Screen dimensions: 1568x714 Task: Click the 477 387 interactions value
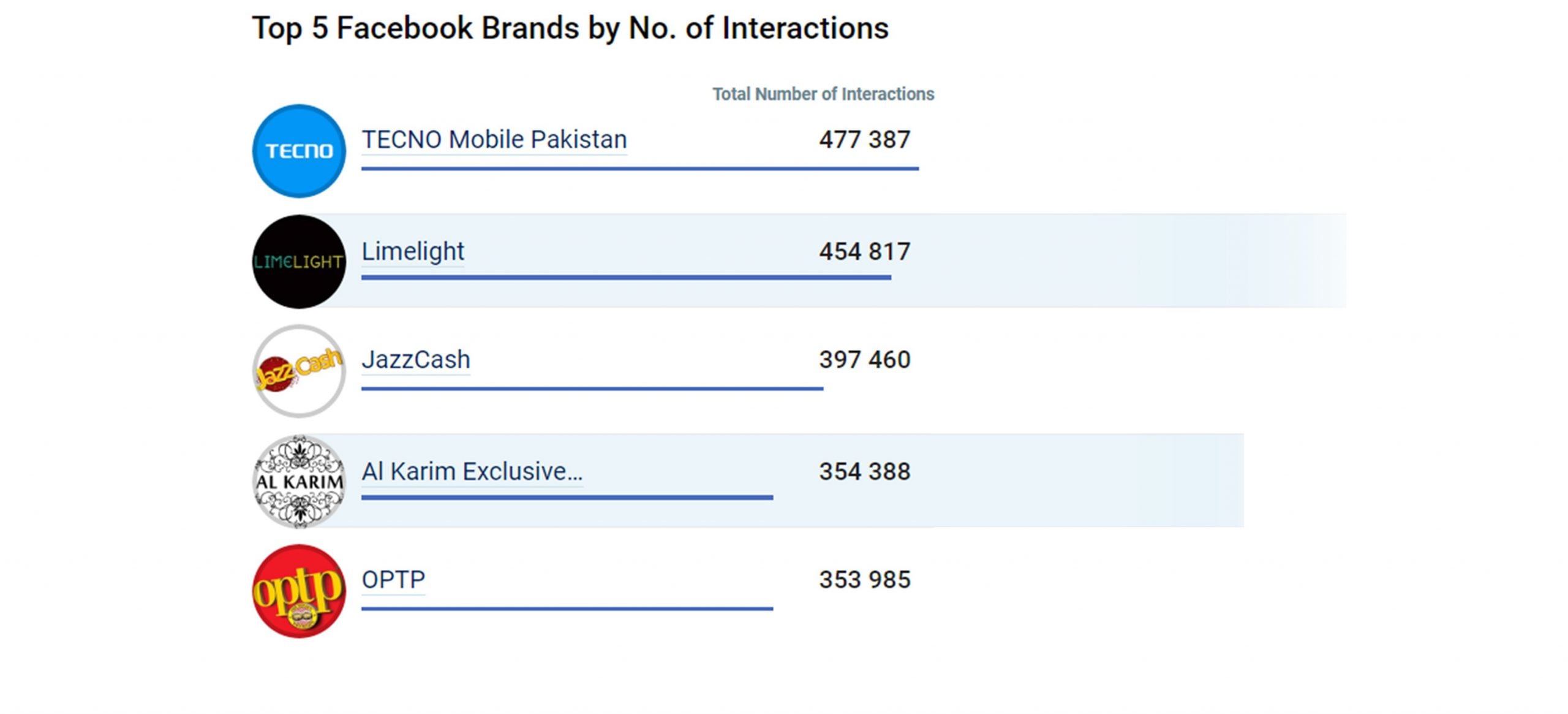click(x=864, y=140)
